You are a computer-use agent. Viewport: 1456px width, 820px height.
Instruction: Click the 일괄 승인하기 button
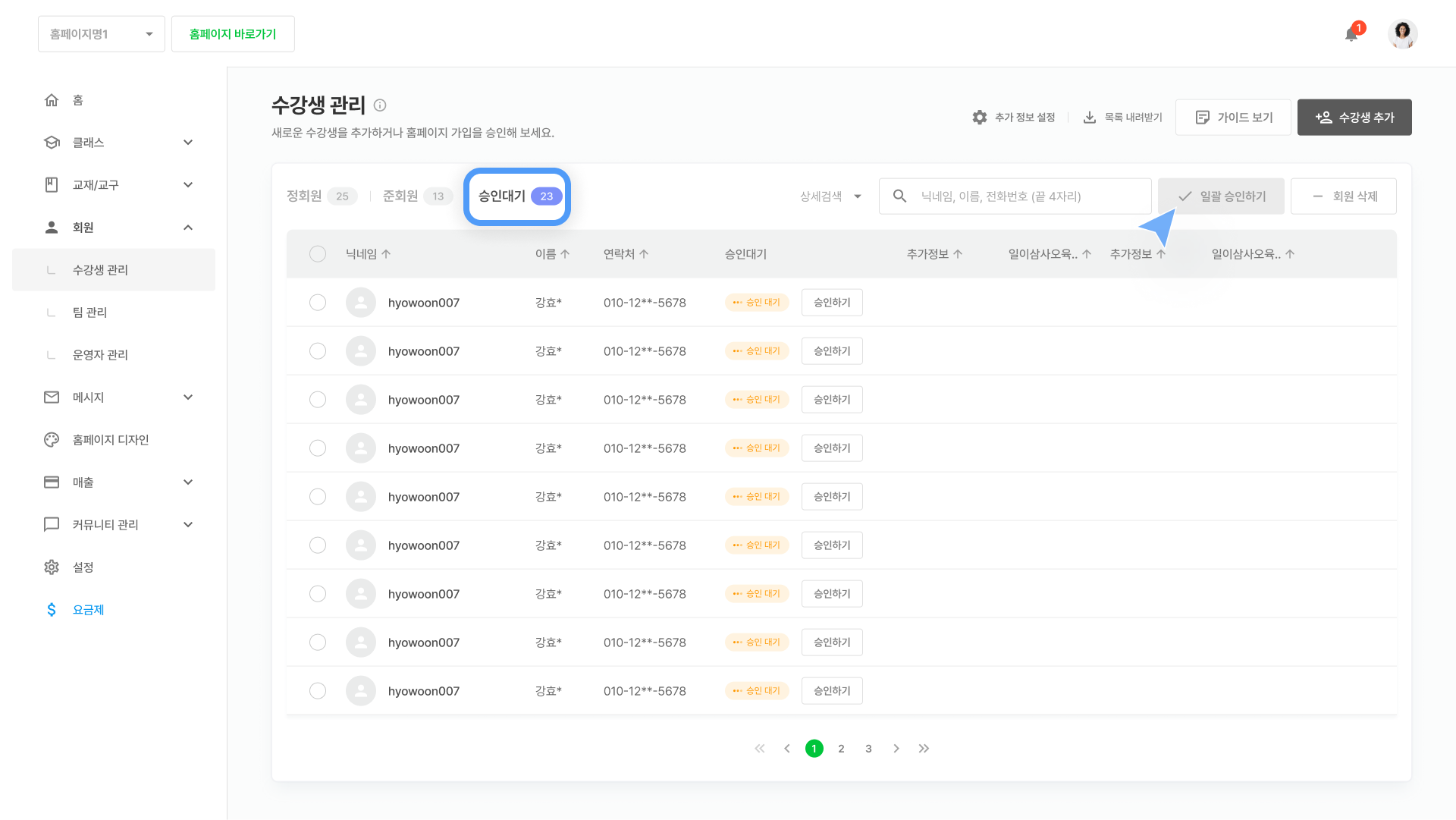1221,196
